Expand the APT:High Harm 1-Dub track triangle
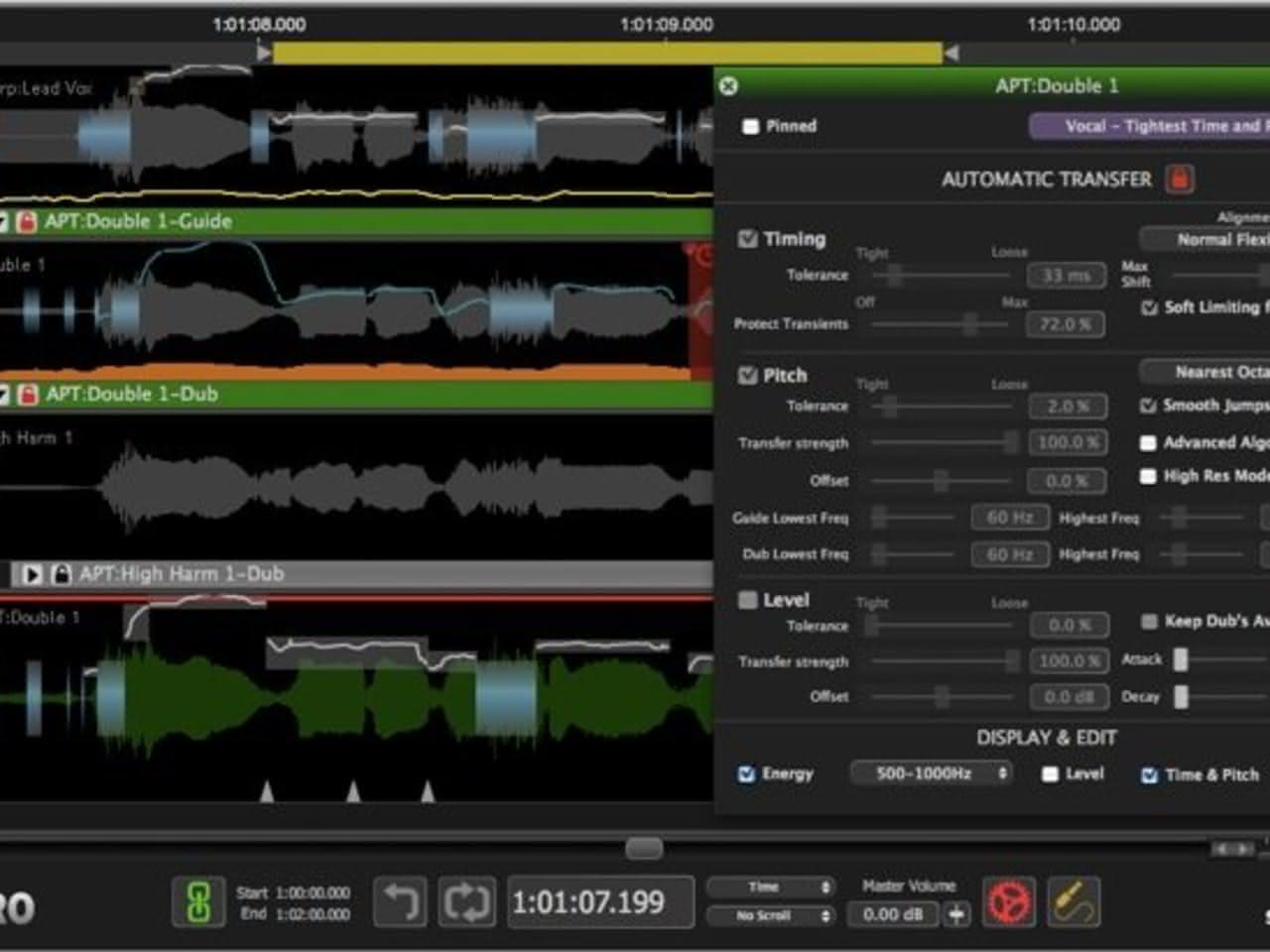 [32, 573]
